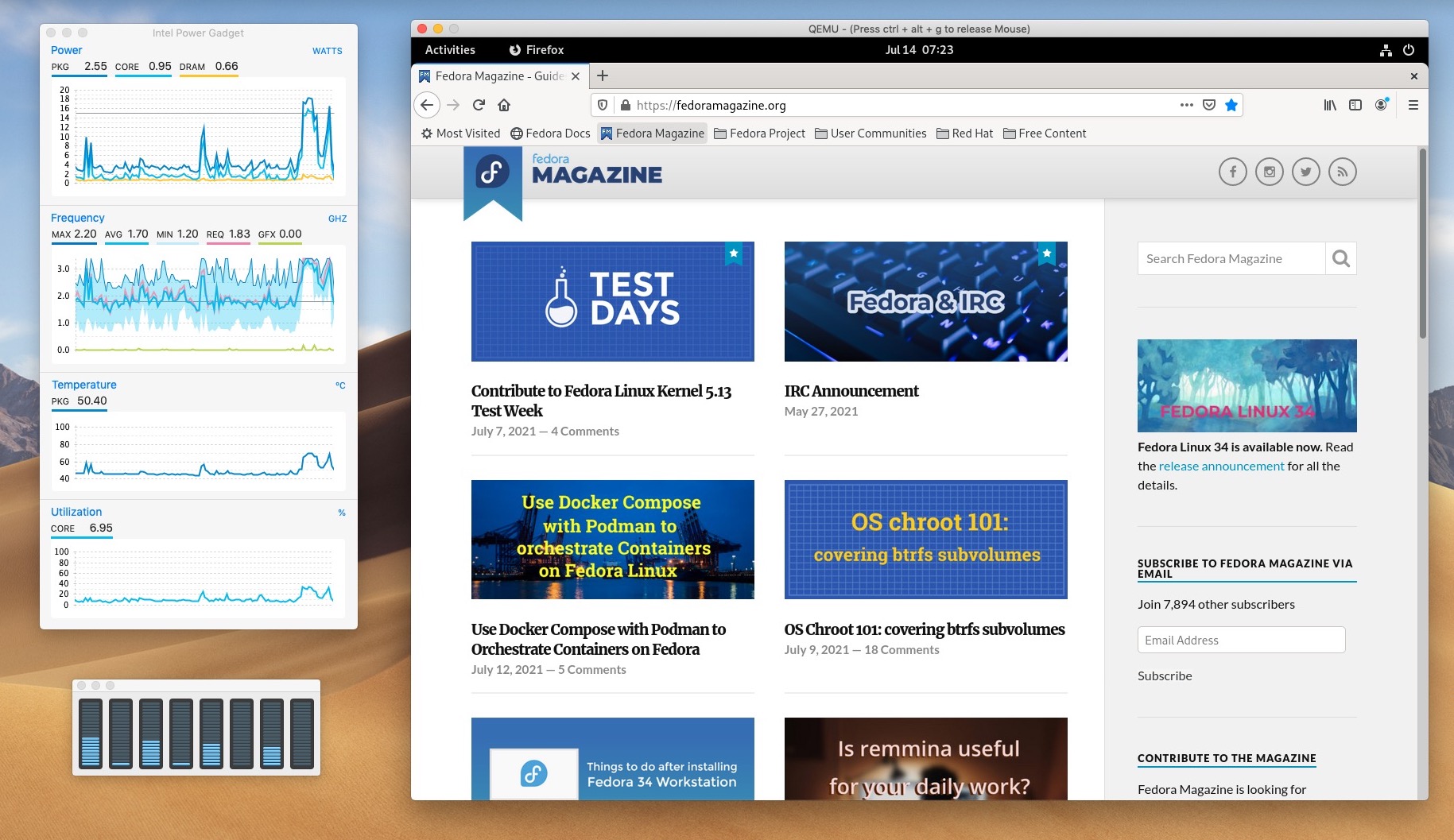Click the magazine search magnifier button
This screenshot has width=1454, height=840.
click(1341, 258)
